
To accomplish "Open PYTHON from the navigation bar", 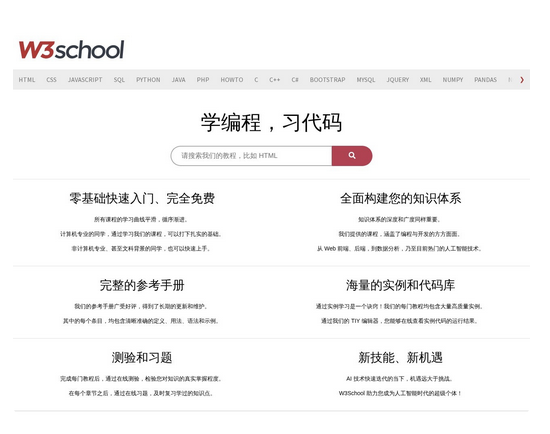I will click(x=148, y=80).
